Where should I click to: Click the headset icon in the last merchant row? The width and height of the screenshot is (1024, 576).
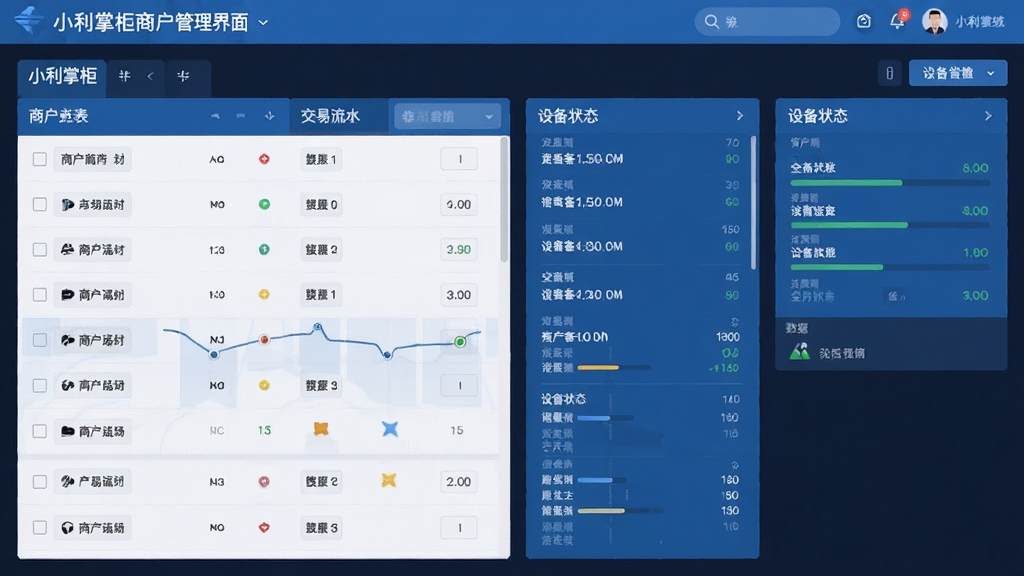click(x=67, y=528)
